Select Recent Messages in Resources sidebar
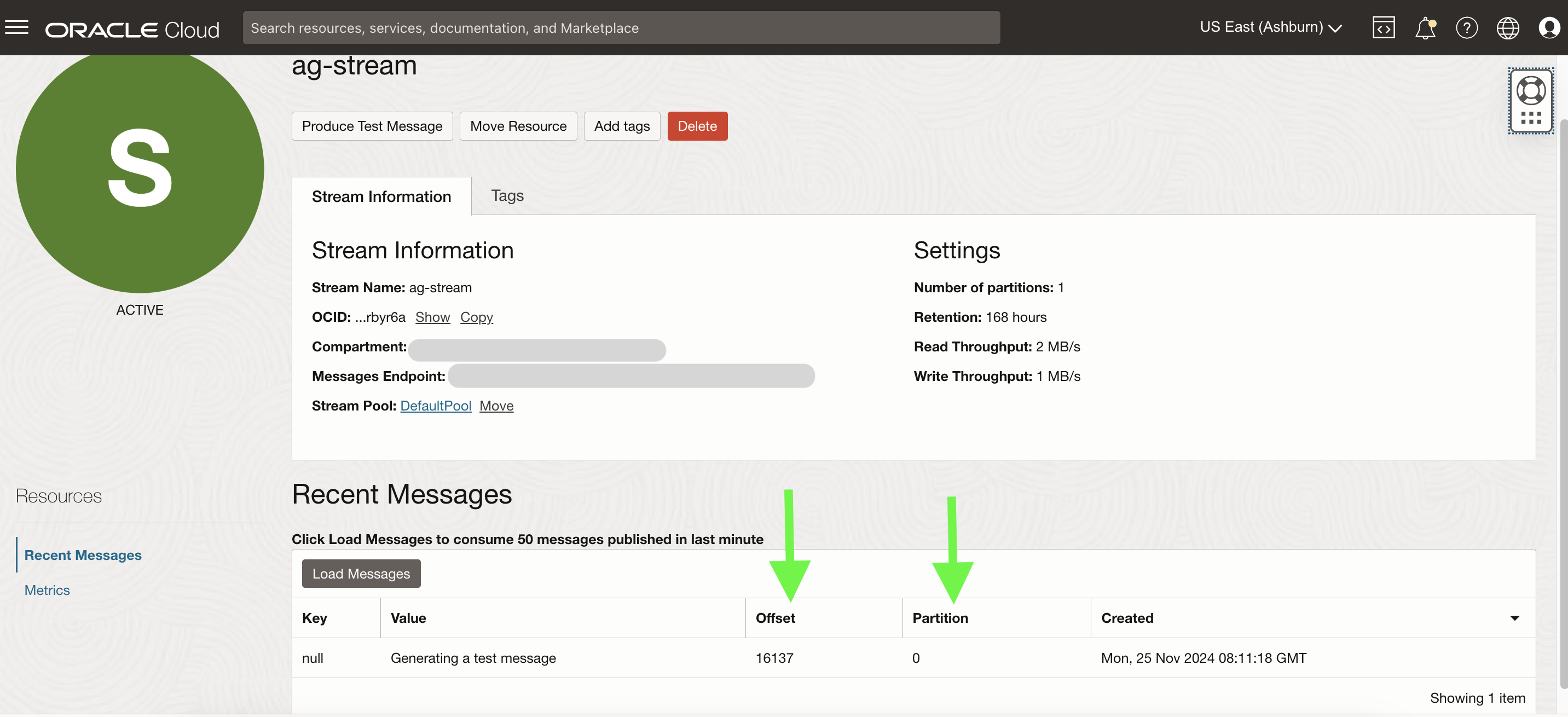Image resolution: width=1568 pixels, height=717 pixels. 83,554
